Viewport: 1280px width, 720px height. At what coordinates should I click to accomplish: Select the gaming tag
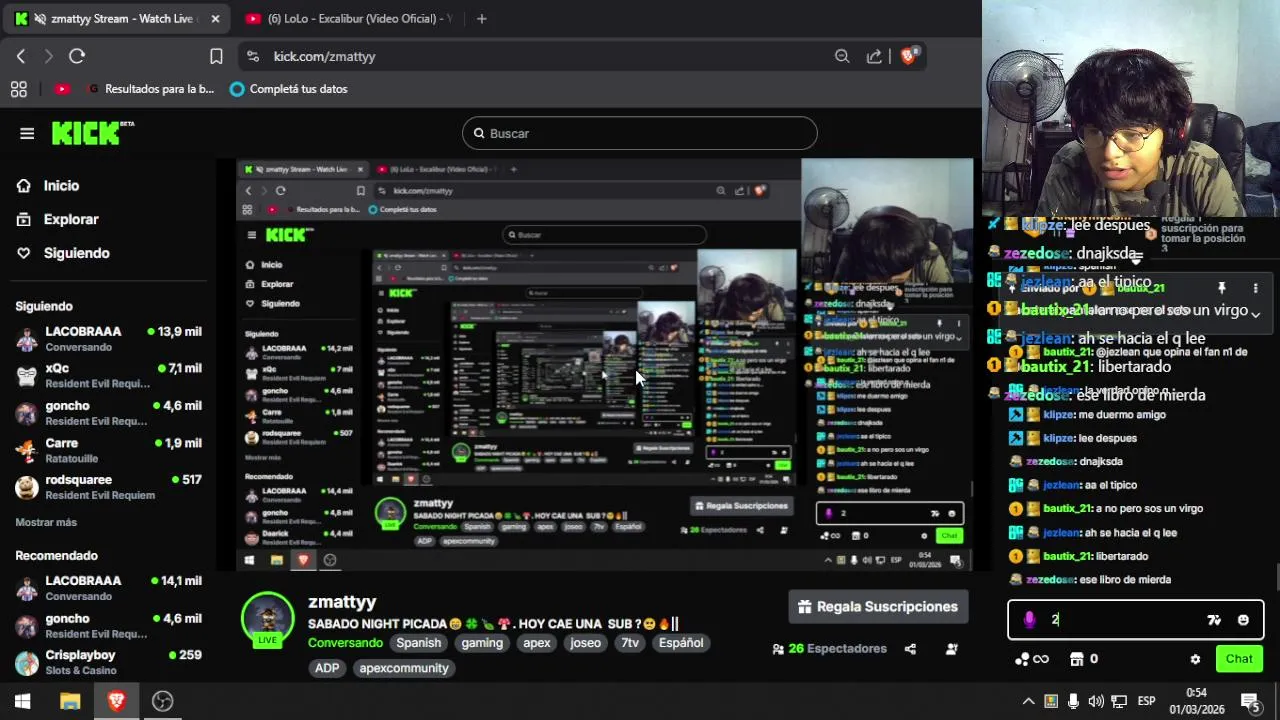482,643
